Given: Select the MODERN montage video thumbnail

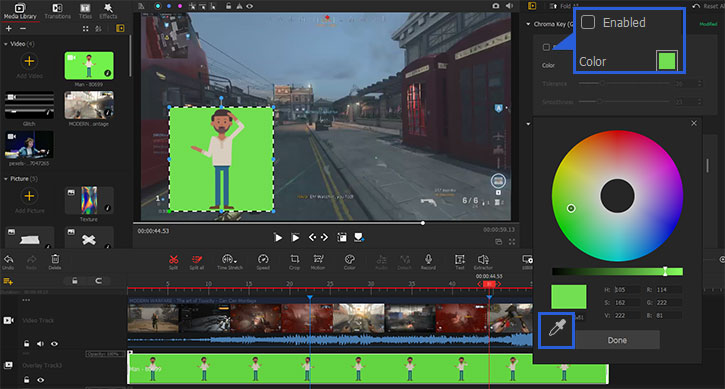Looking at the screenshot, I should (89, 105).
